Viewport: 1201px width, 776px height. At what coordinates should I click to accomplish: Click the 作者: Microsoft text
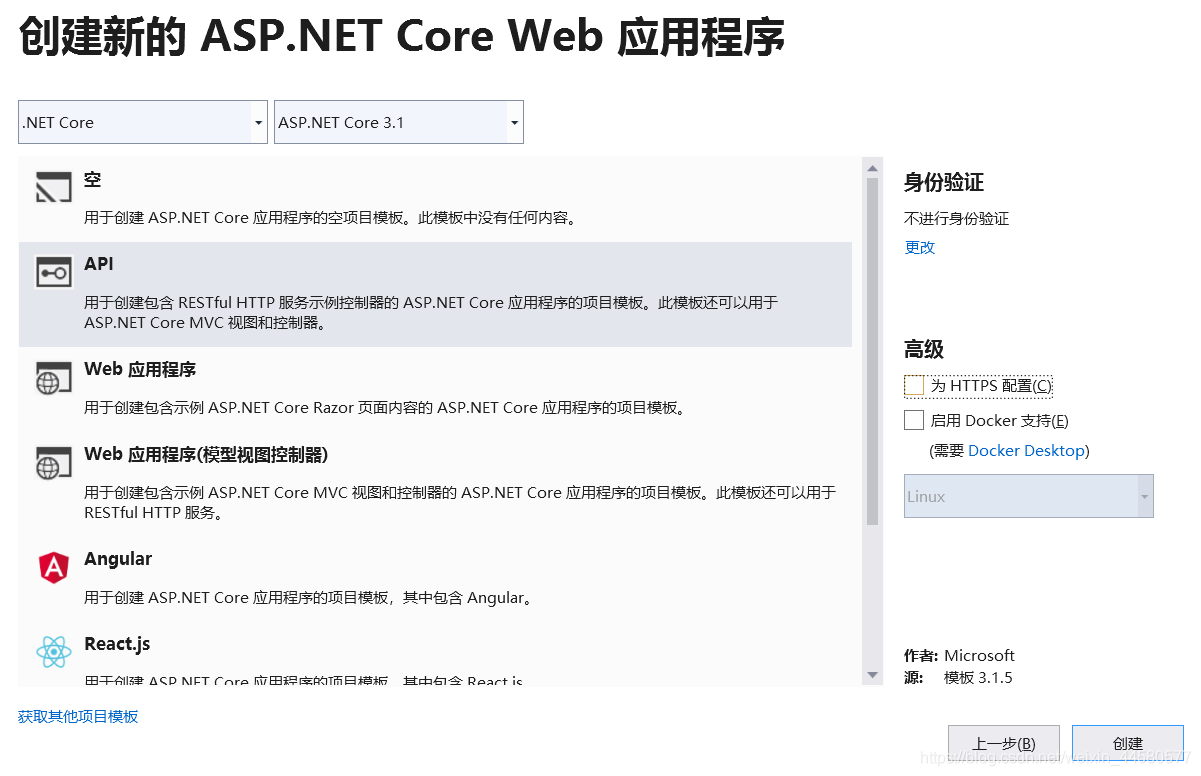959,655
